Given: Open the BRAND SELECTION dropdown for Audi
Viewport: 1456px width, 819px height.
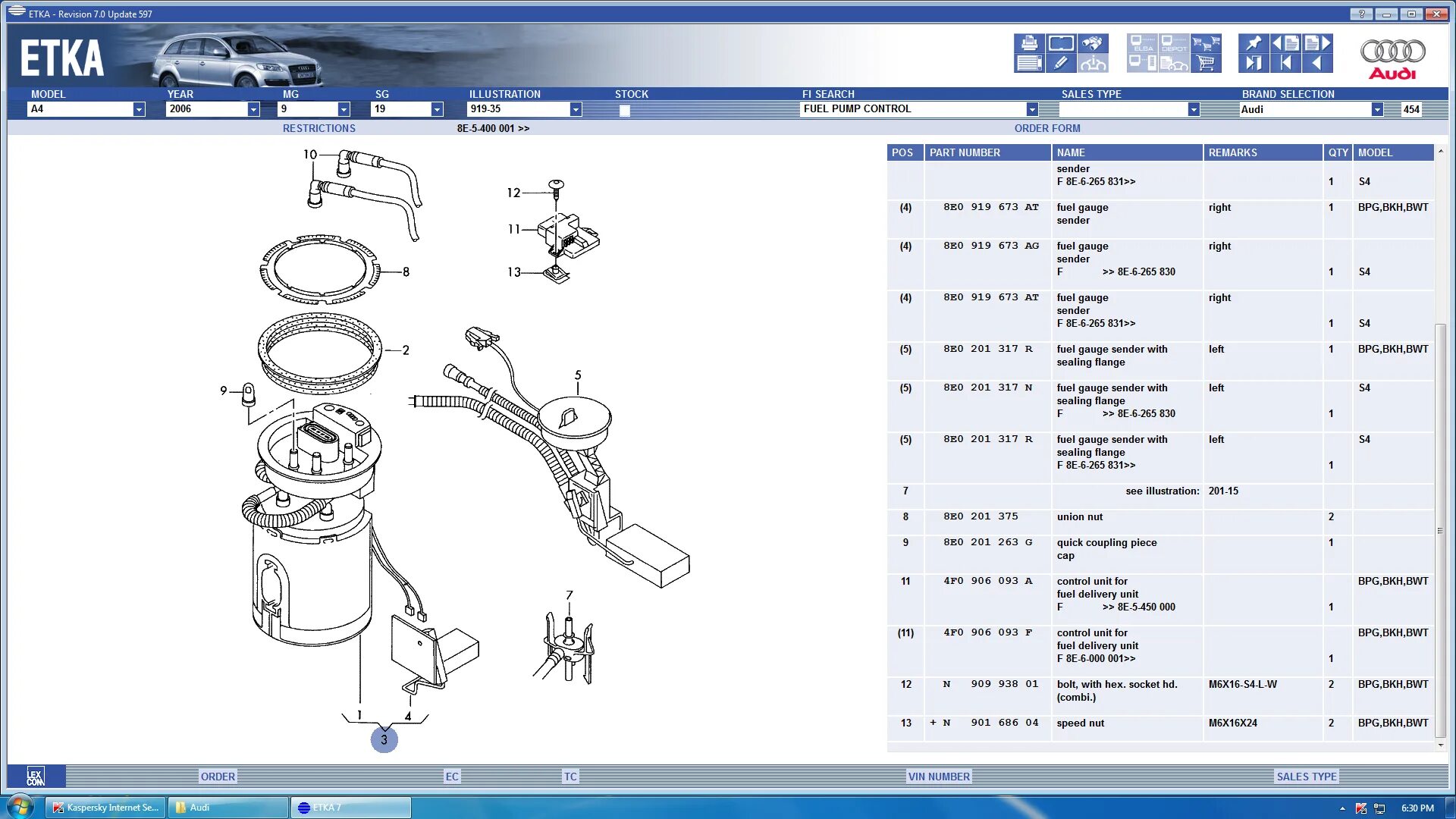Looking at the screenshot, I should click(x=1376, y=109).
